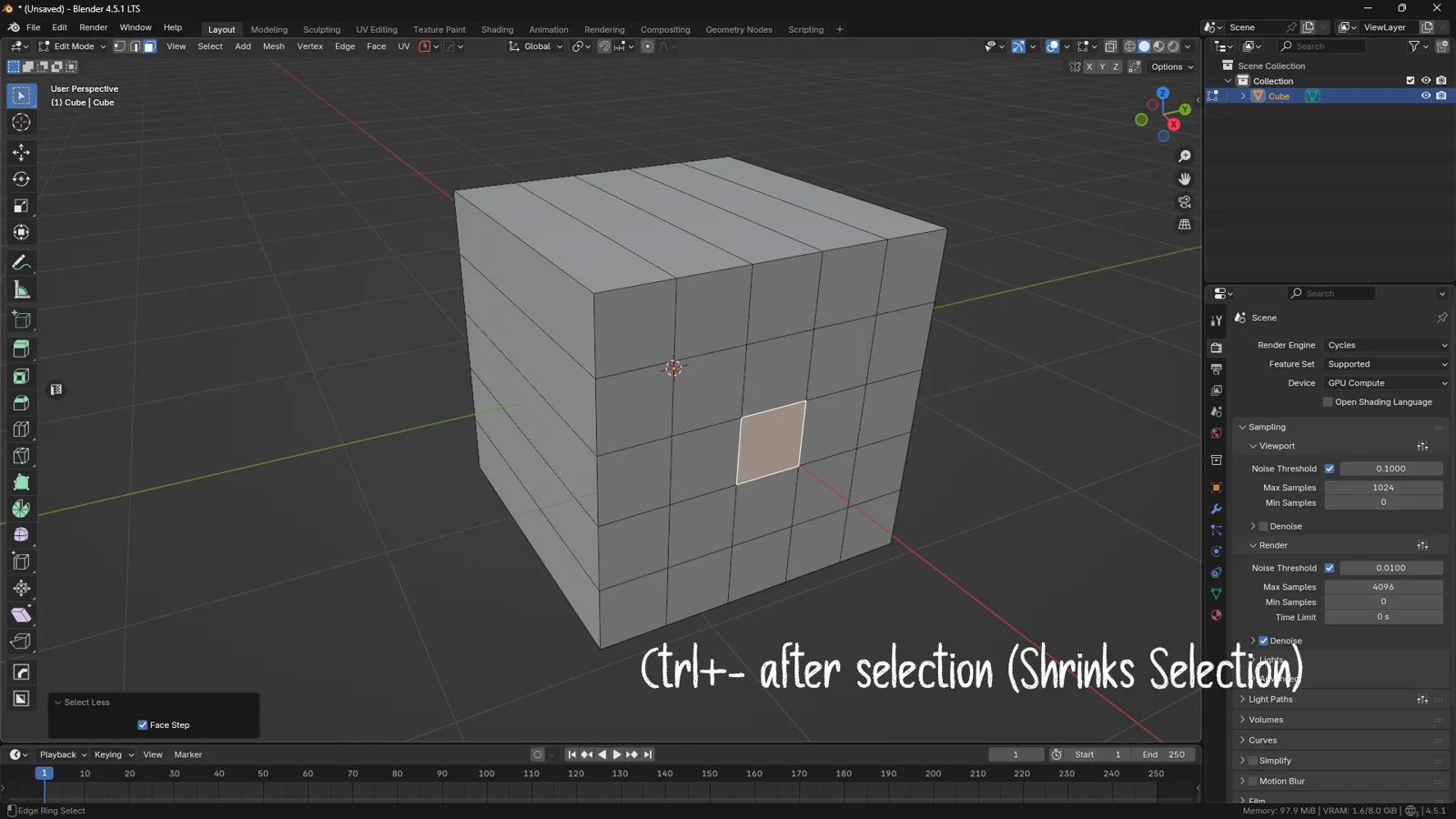Switch to the Sculpting workspace tab
The image size is (1456, 819).
321,29
